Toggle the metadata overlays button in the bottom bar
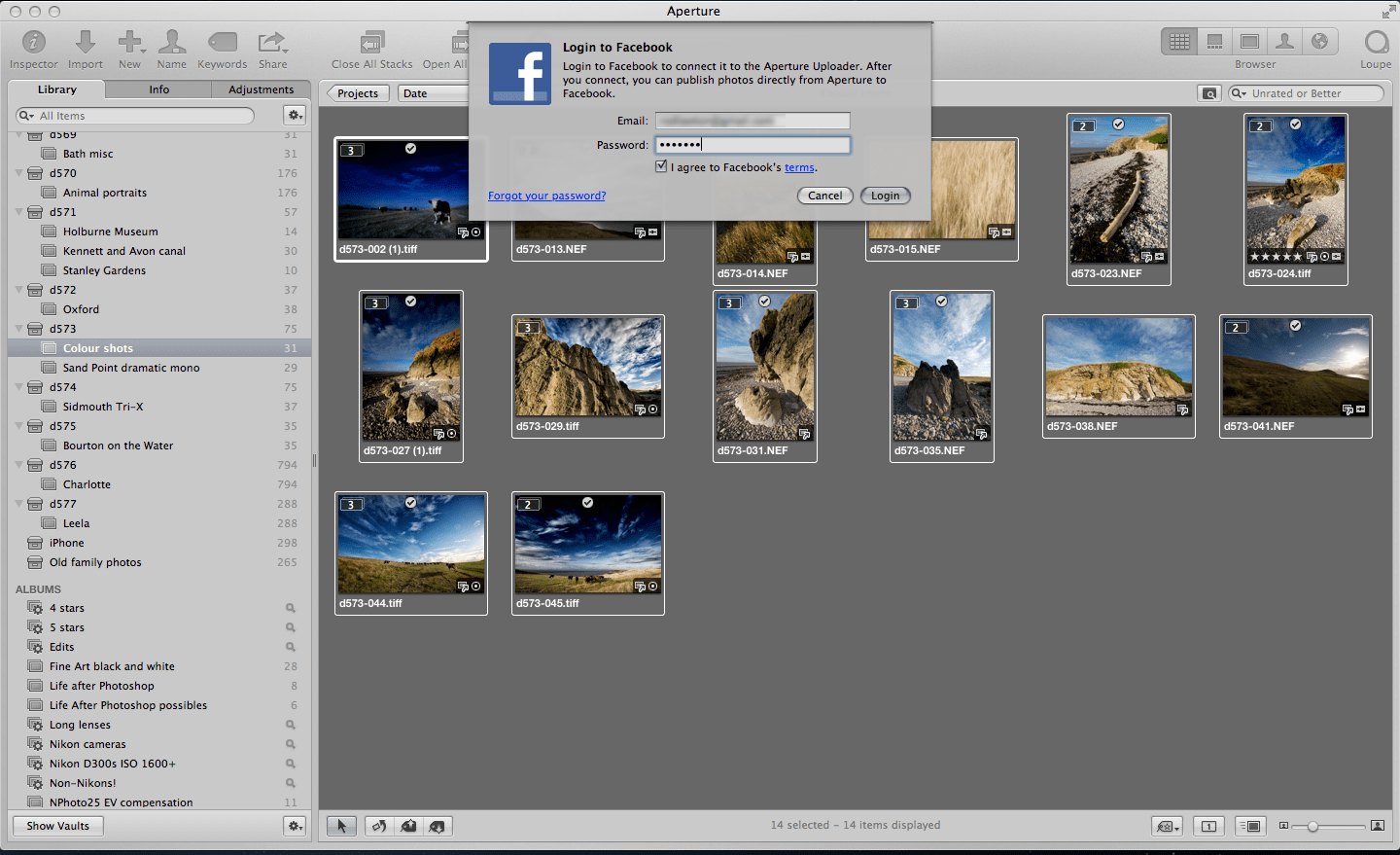This screenshot has width=1400, height=855. [1249, 826]
